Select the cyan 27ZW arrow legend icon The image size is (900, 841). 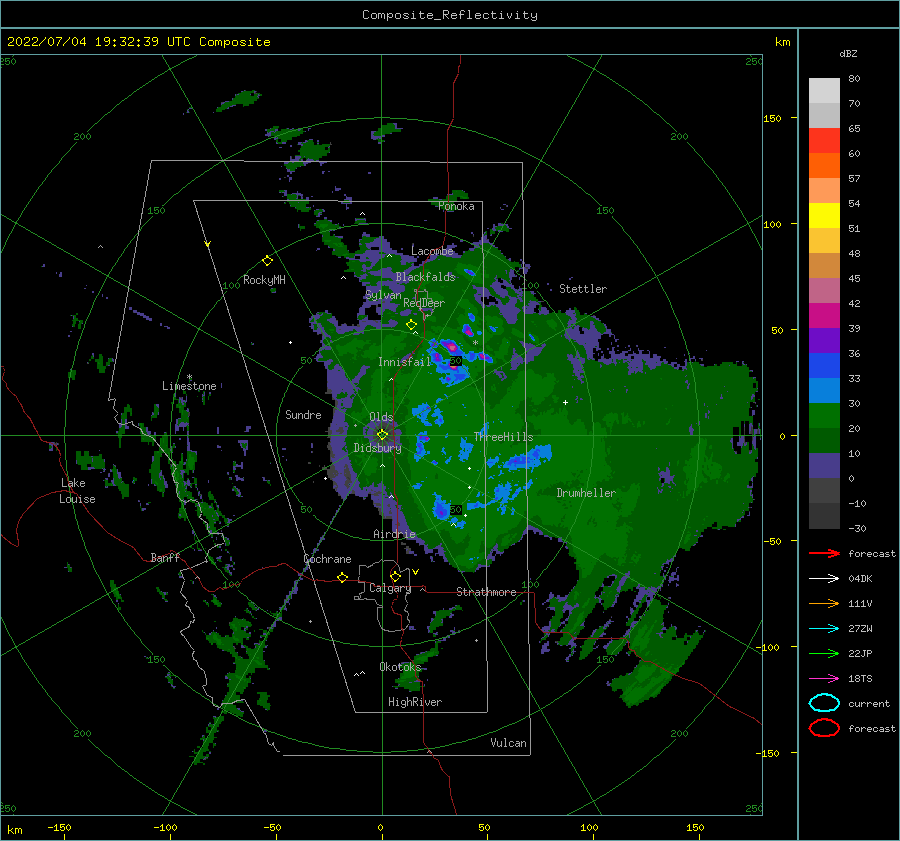824,629
